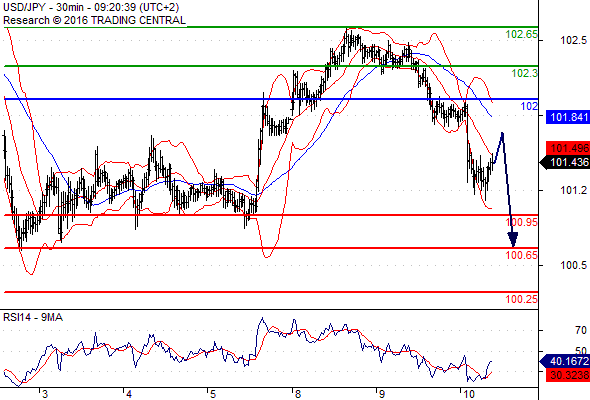This screenshot has height=400, width=590.
Task: Select the red 100.65 support label
Action: (522, 256)
